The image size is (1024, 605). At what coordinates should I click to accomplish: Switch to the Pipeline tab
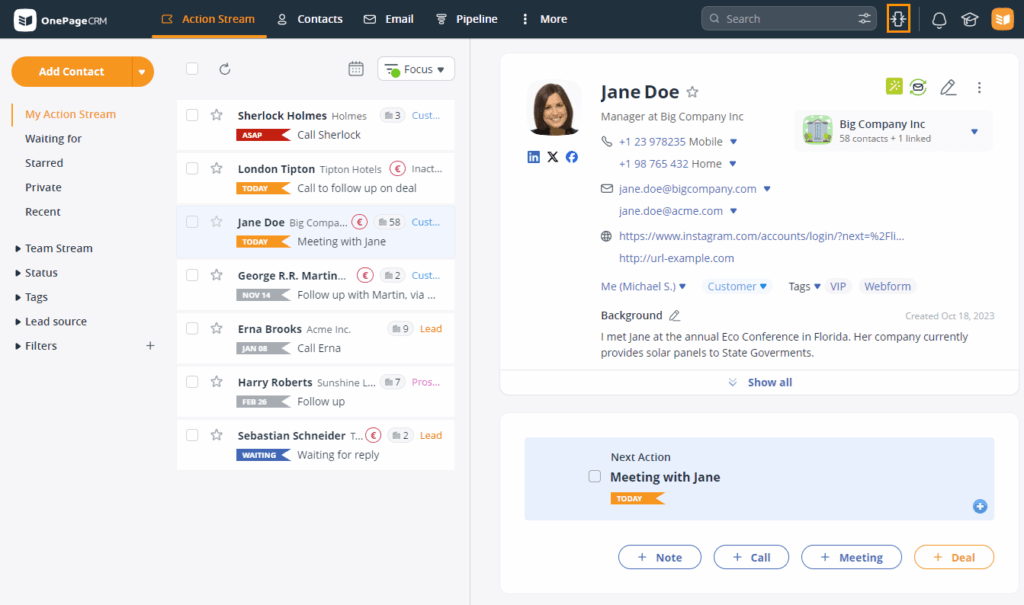[474, 19]
